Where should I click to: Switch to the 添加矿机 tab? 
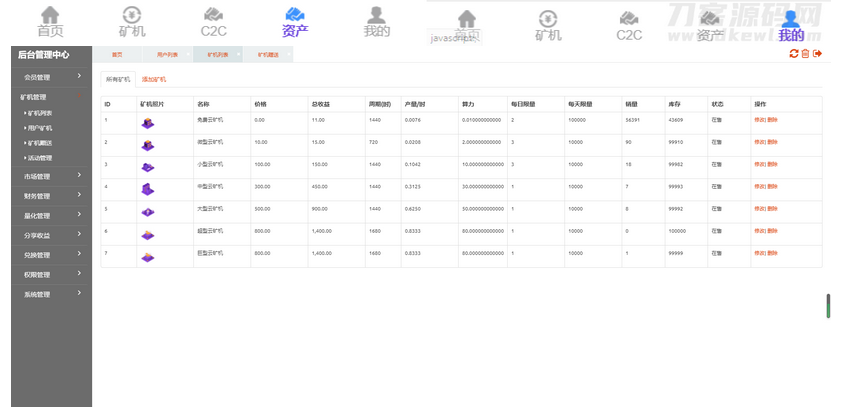[x=154, y=79]
